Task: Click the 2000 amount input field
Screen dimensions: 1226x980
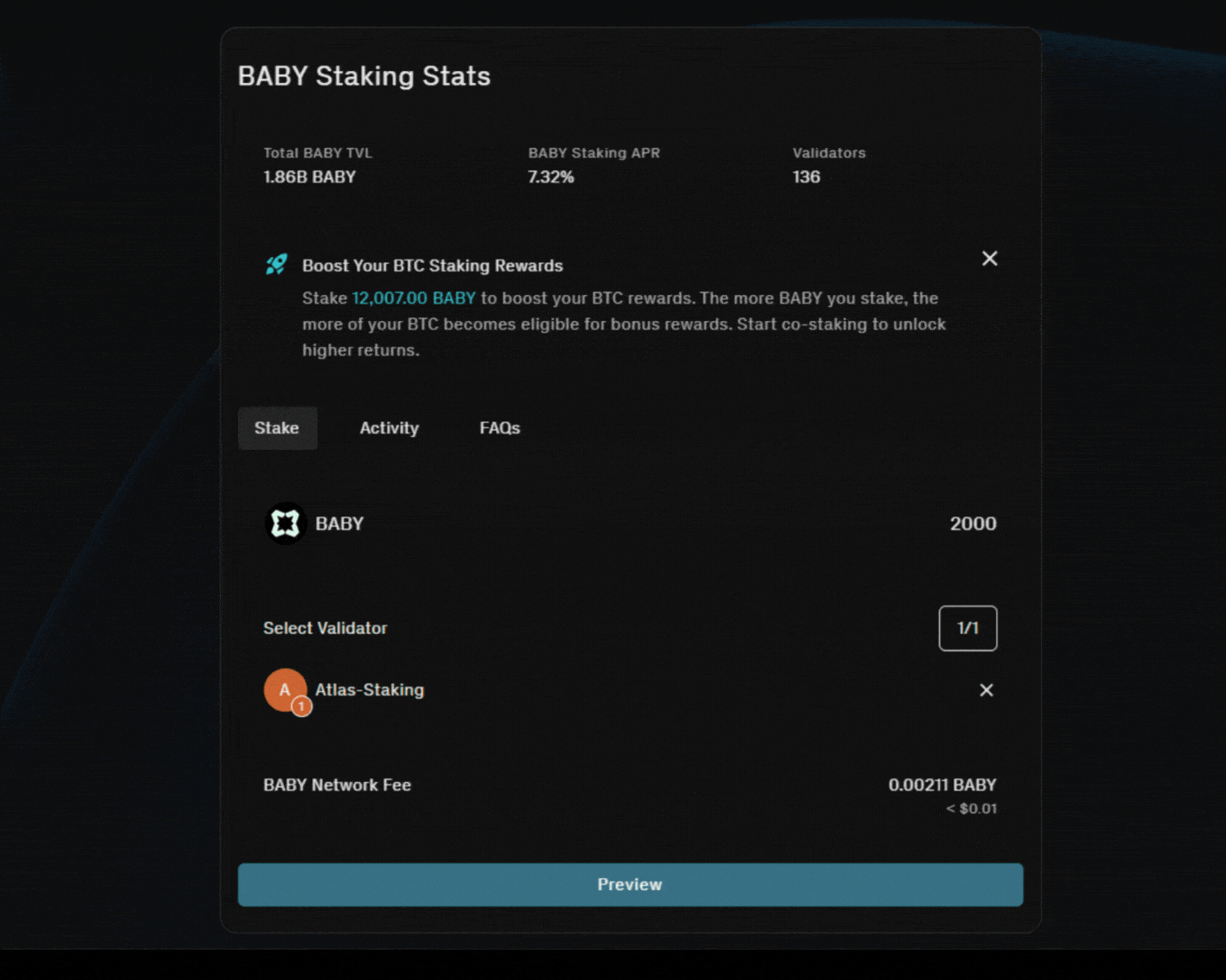Action: coord(972,522)
